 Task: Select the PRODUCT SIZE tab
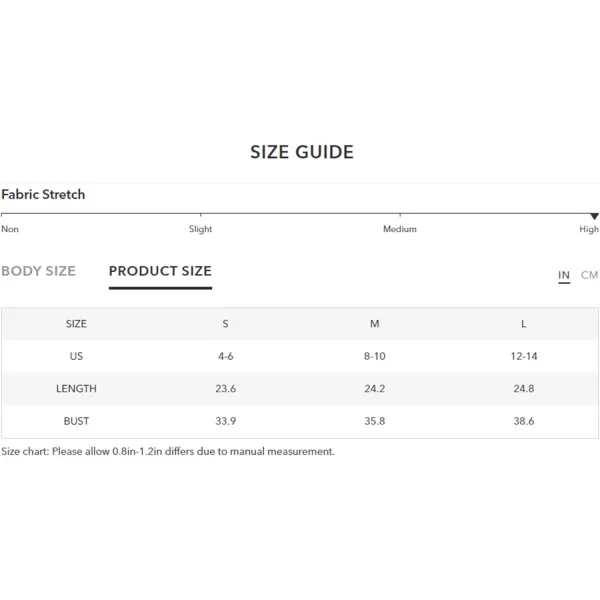(x=160, y=271)
